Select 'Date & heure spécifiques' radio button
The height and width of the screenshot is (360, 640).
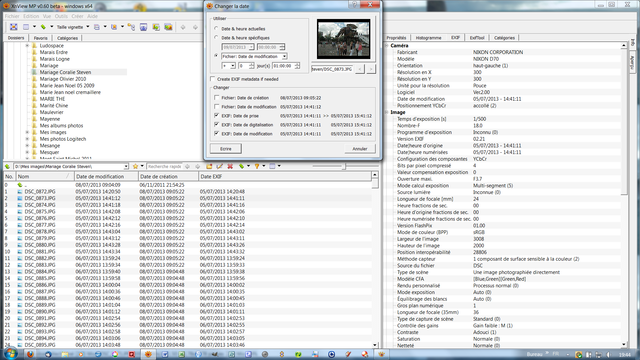(216, 38)
